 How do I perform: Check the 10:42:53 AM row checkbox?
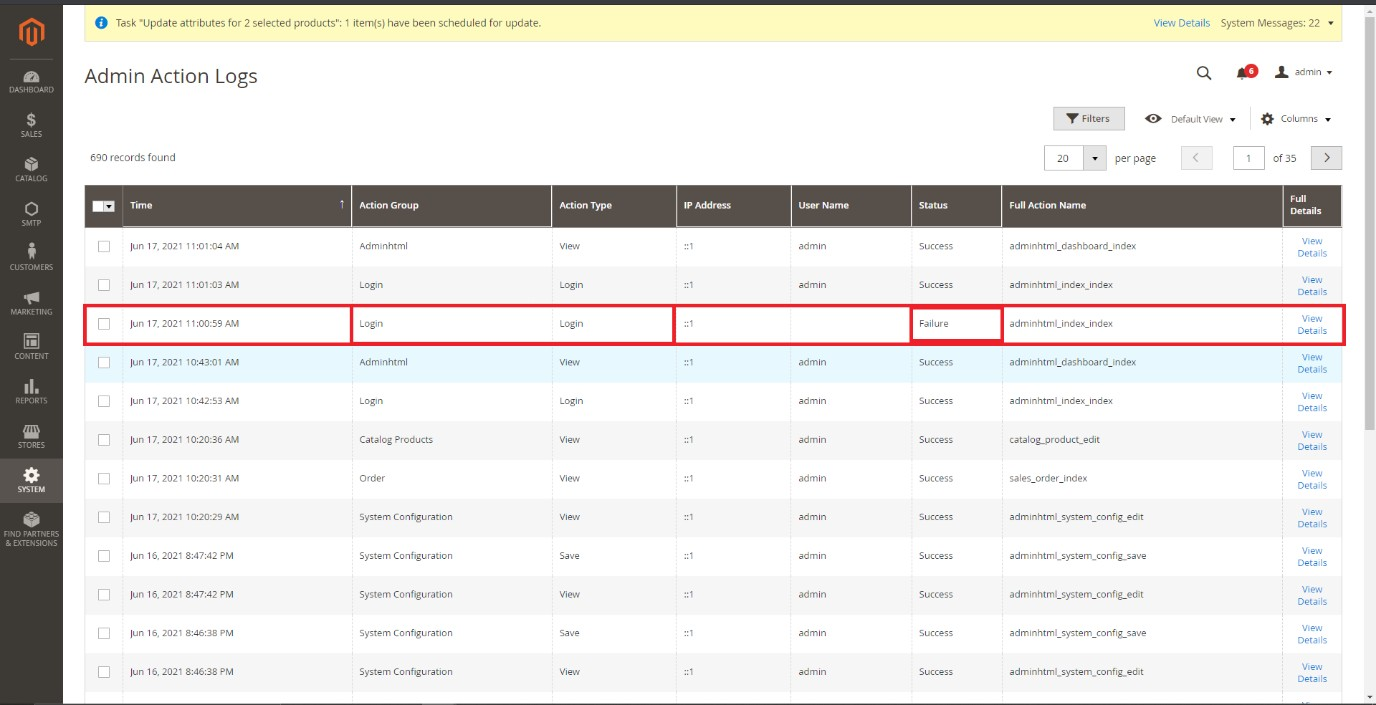104,401
